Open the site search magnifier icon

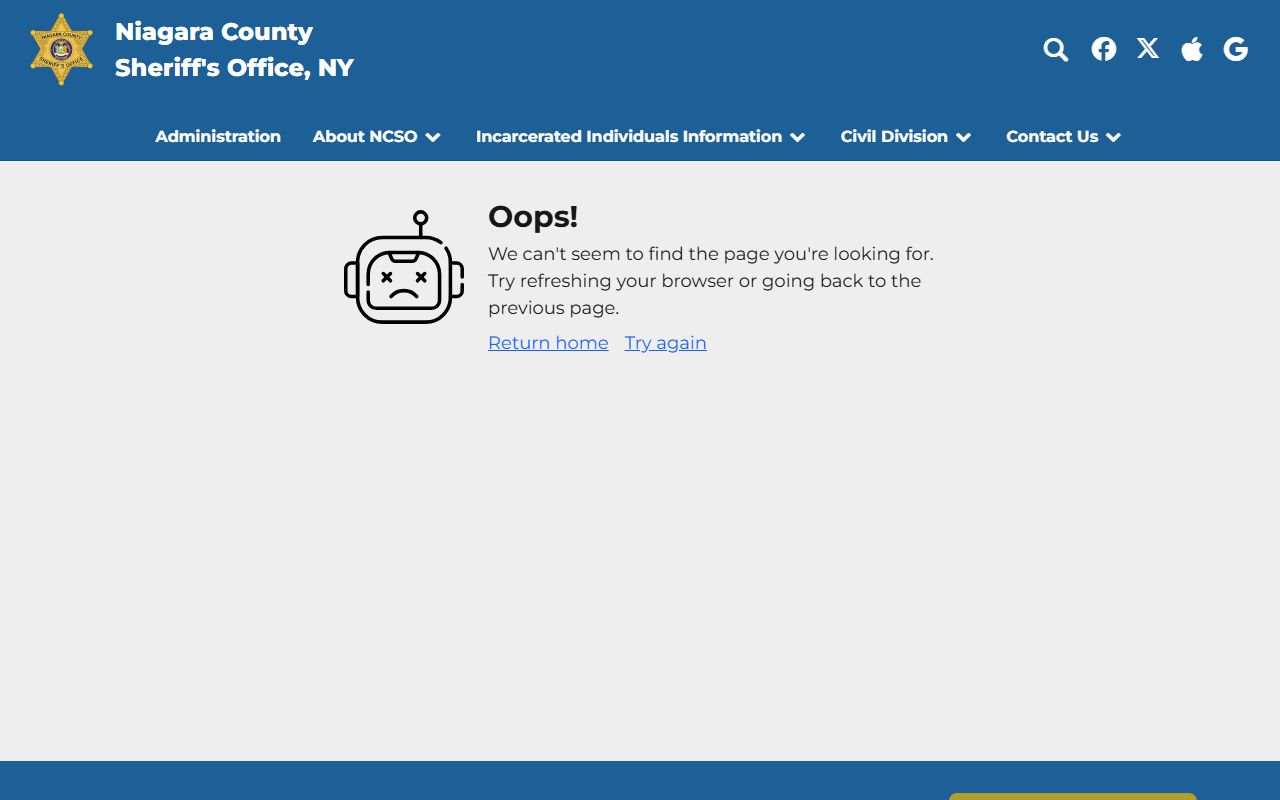(1056, 49)
